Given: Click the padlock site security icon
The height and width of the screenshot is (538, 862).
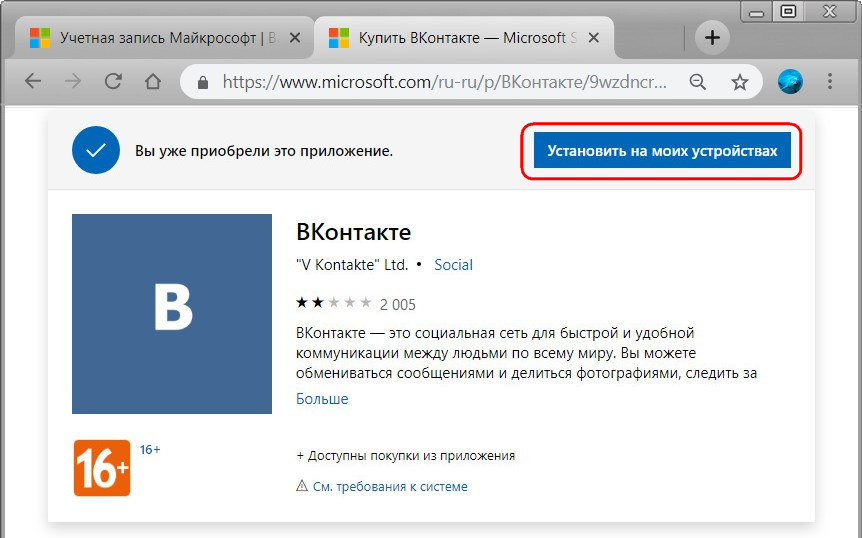Looking at the screenshot, I should (x=205, y=82).
